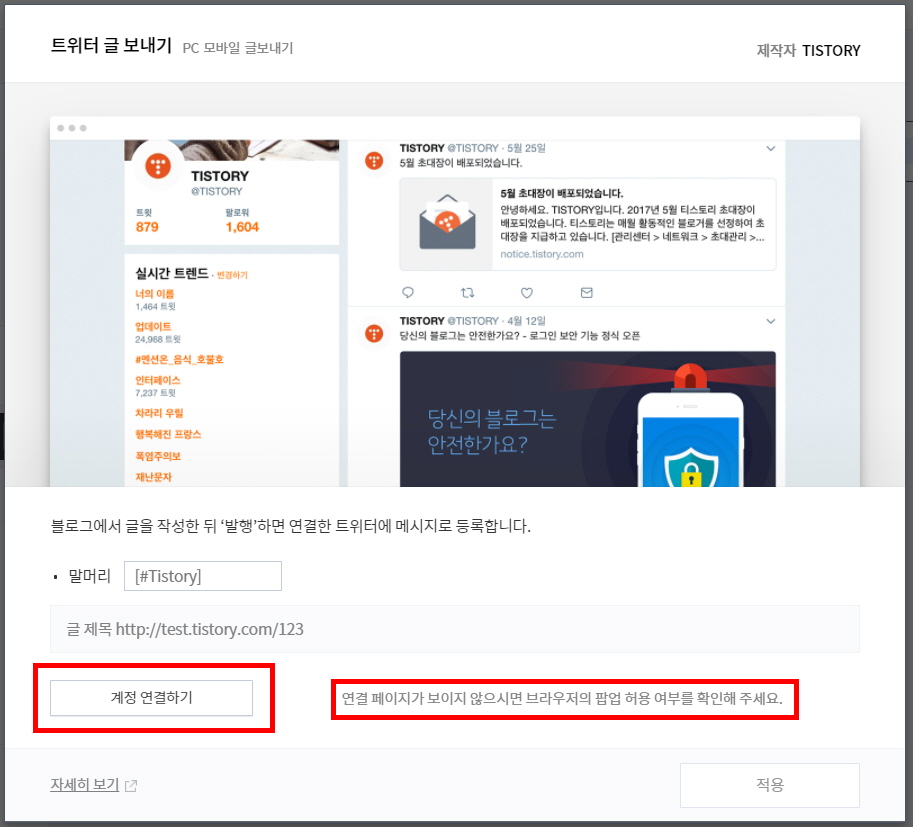Click the PC 모바일 글보내기 subtitle
913x827 pixels.
click(238, 48)
